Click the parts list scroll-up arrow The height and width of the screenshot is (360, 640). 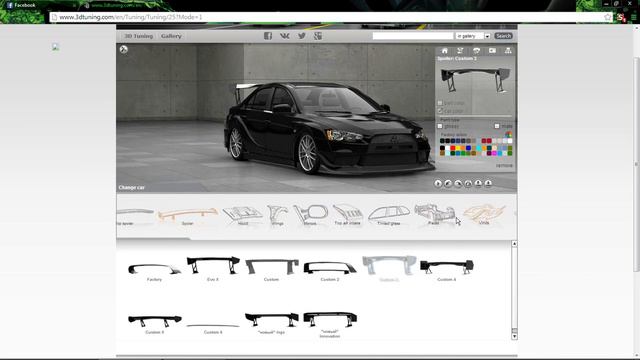point(514,244)
